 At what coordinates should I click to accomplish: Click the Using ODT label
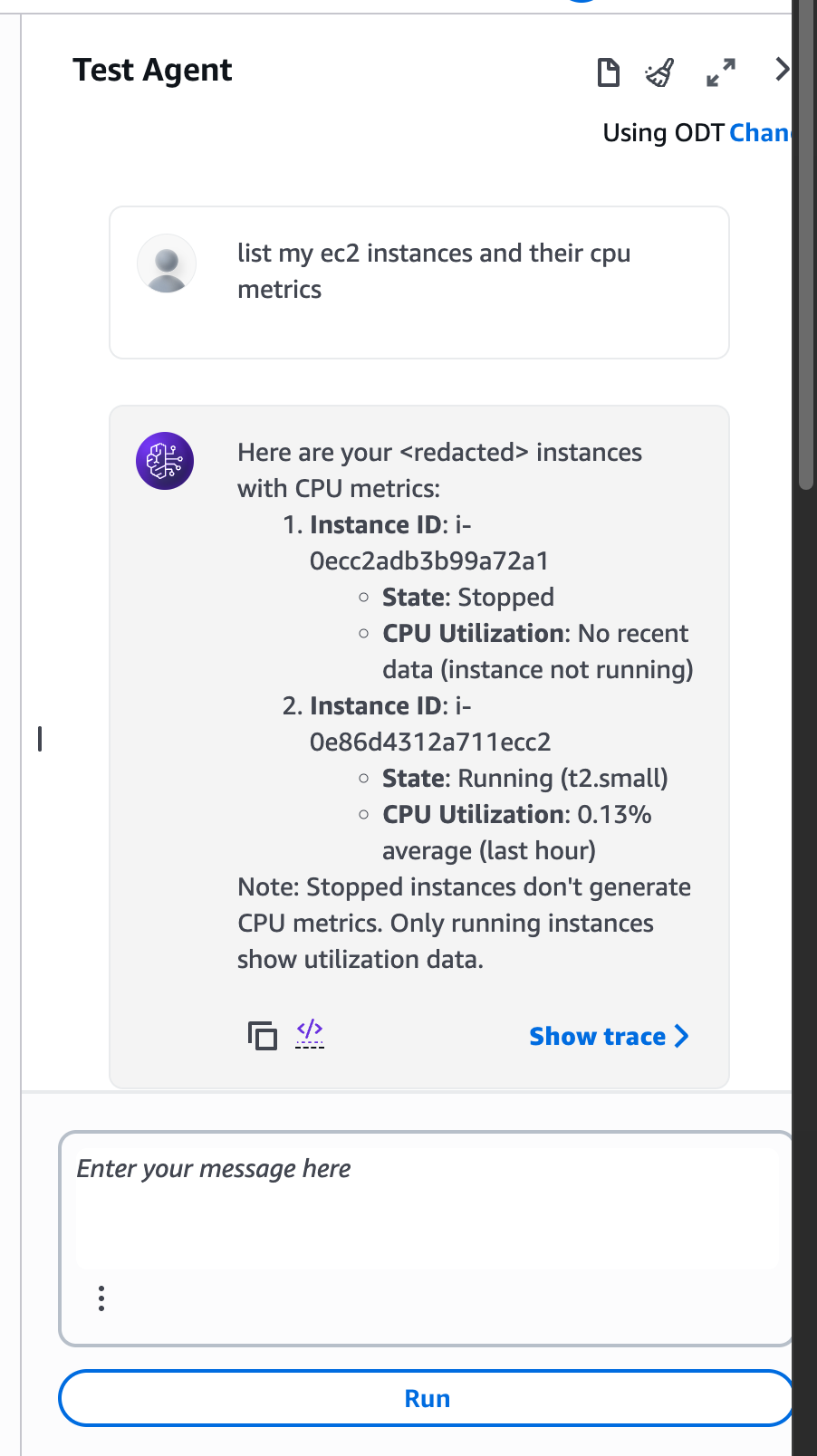pyautogui.click(x=663, y=133)
